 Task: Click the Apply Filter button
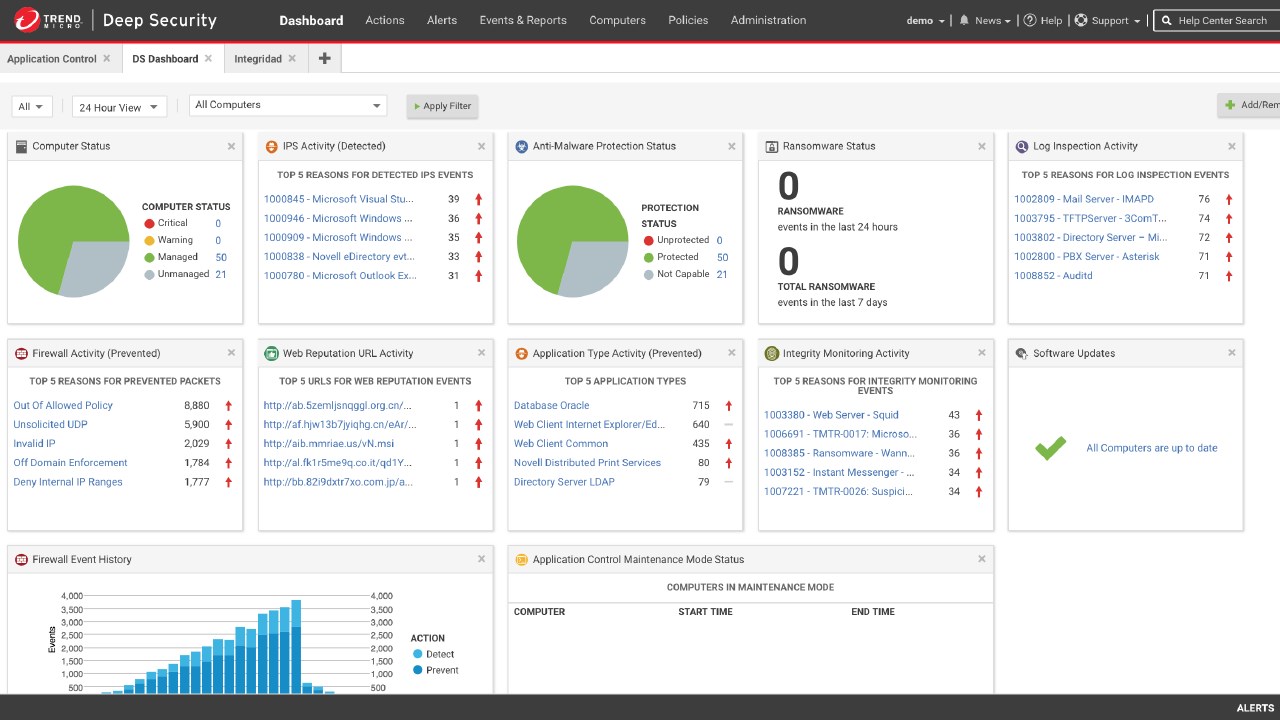(442, 106)
